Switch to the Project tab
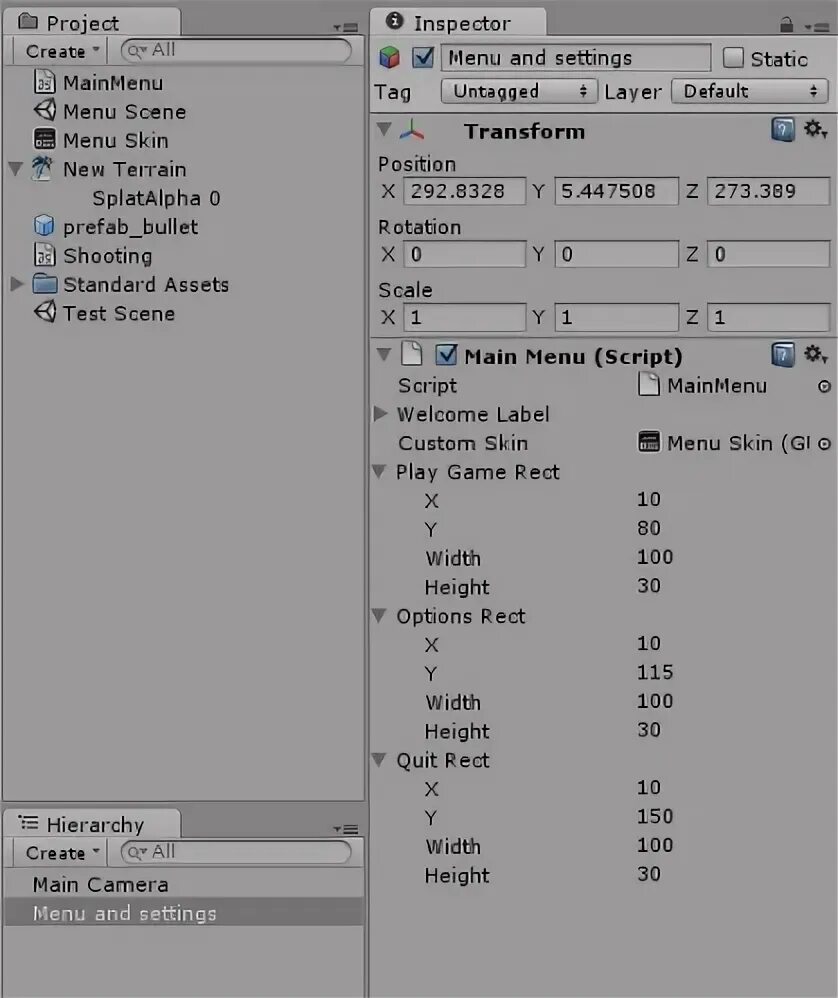 pos(92,22)
